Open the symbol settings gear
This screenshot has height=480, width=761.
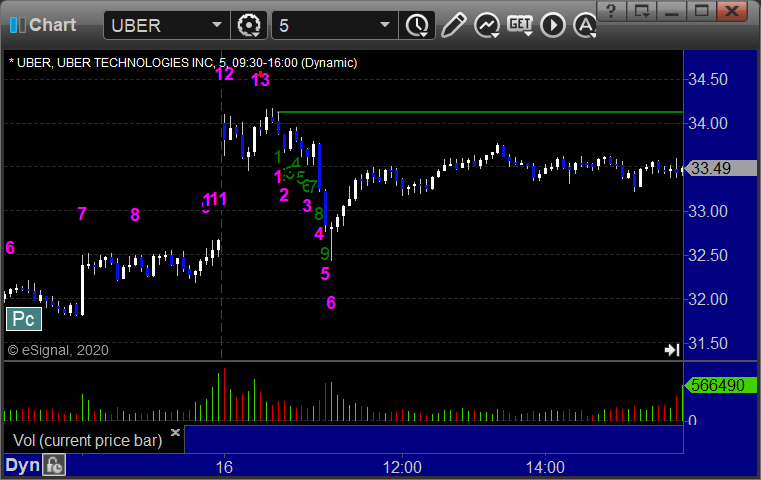(x=249, y=25)
